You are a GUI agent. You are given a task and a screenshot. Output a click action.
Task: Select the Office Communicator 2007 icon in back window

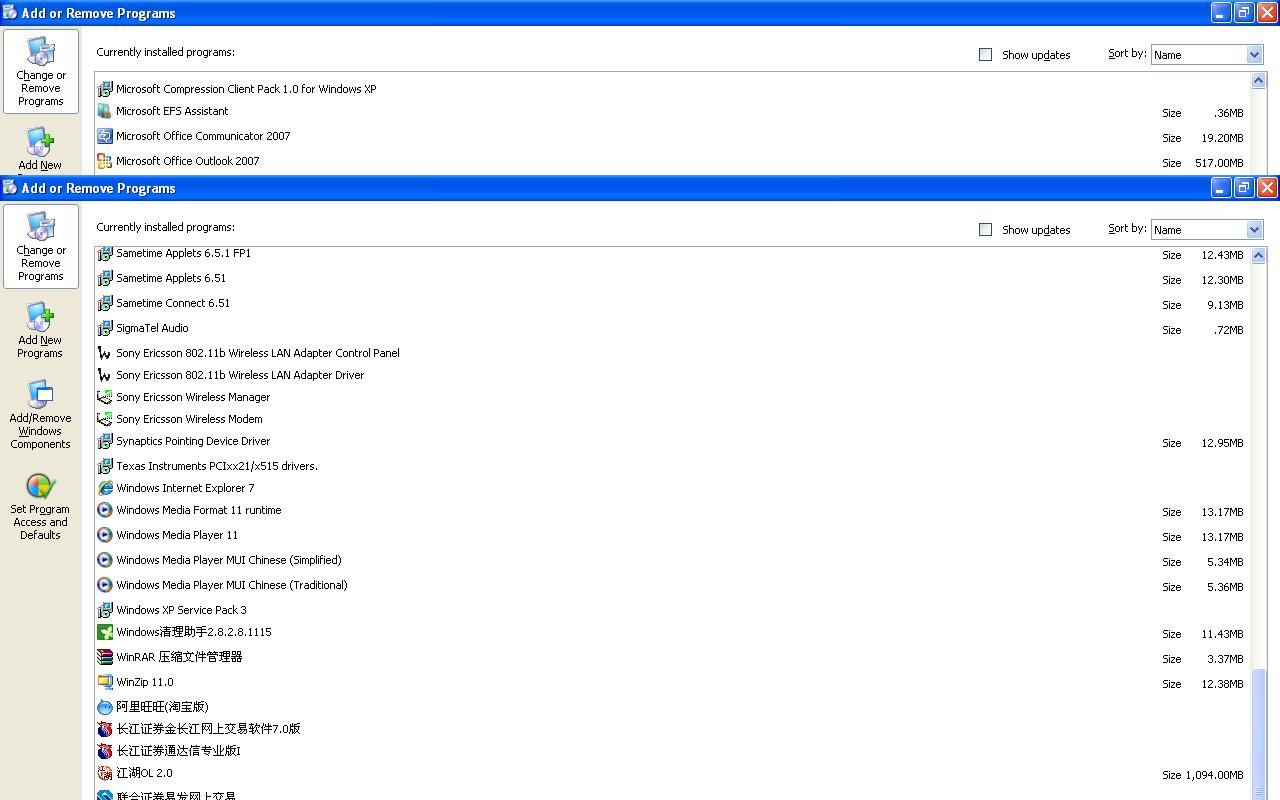(104, 136)
